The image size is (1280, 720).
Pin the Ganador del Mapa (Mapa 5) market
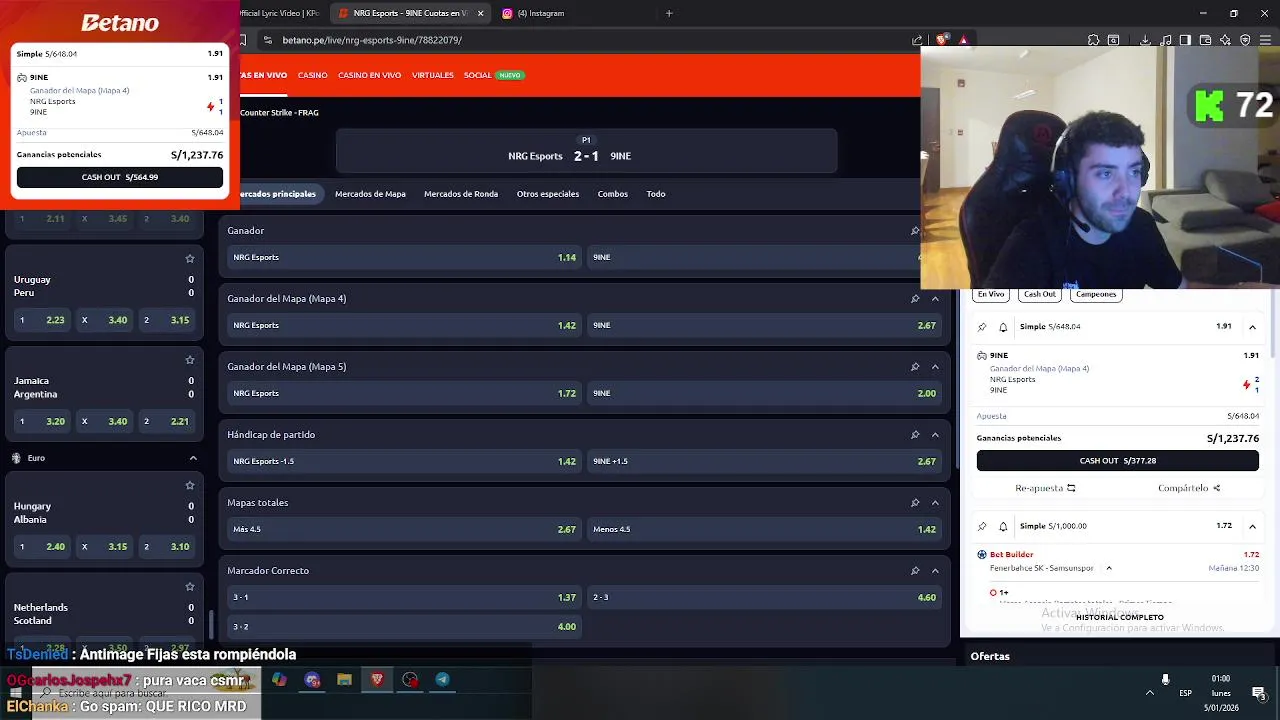914,367
